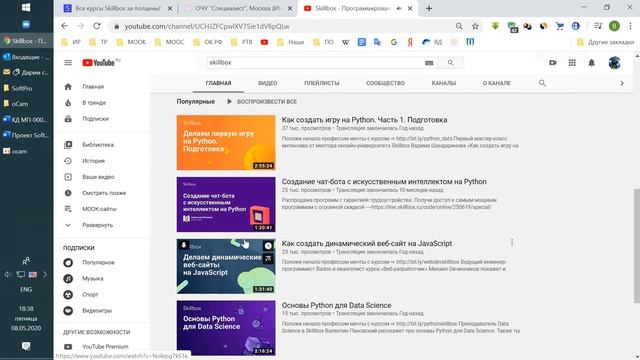Open the Windows Start menu
640x360 pixels.
coord(26,7)
